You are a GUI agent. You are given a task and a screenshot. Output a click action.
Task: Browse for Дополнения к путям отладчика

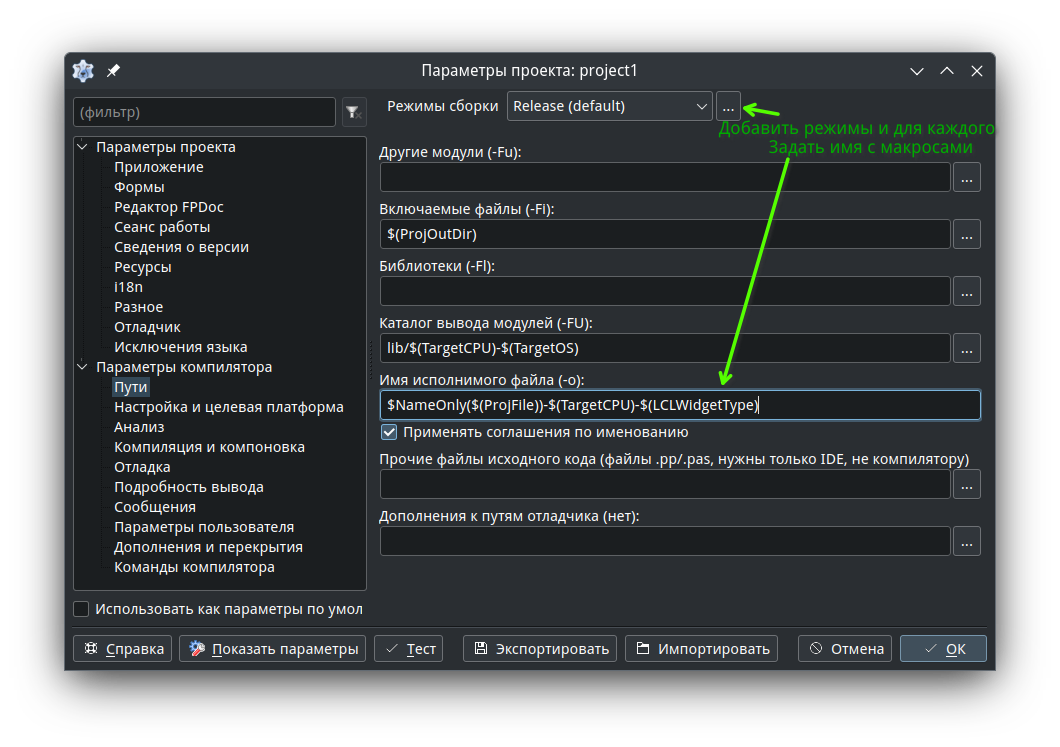967,541
